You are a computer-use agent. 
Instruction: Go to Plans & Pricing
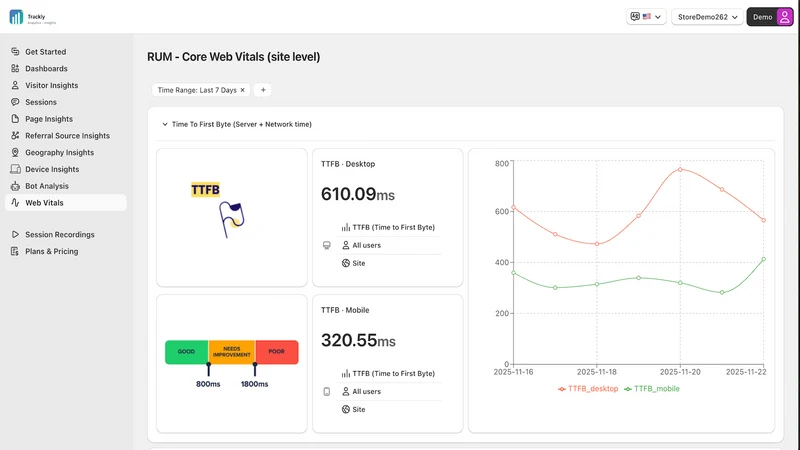coord(66,252)
